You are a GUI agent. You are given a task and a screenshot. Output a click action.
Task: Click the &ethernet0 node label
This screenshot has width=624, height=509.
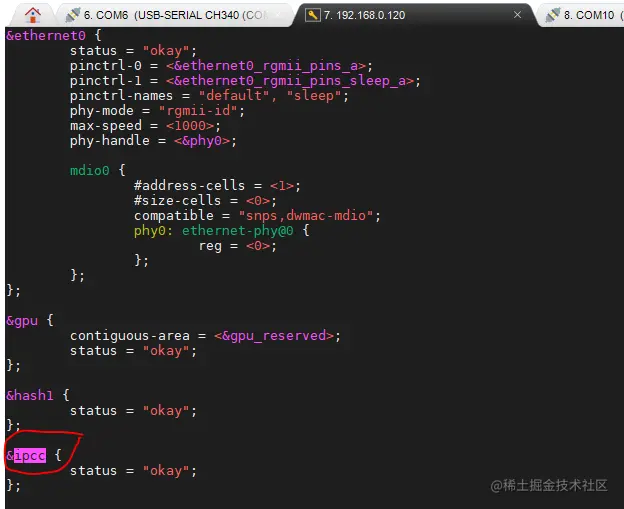click(46, 35)
